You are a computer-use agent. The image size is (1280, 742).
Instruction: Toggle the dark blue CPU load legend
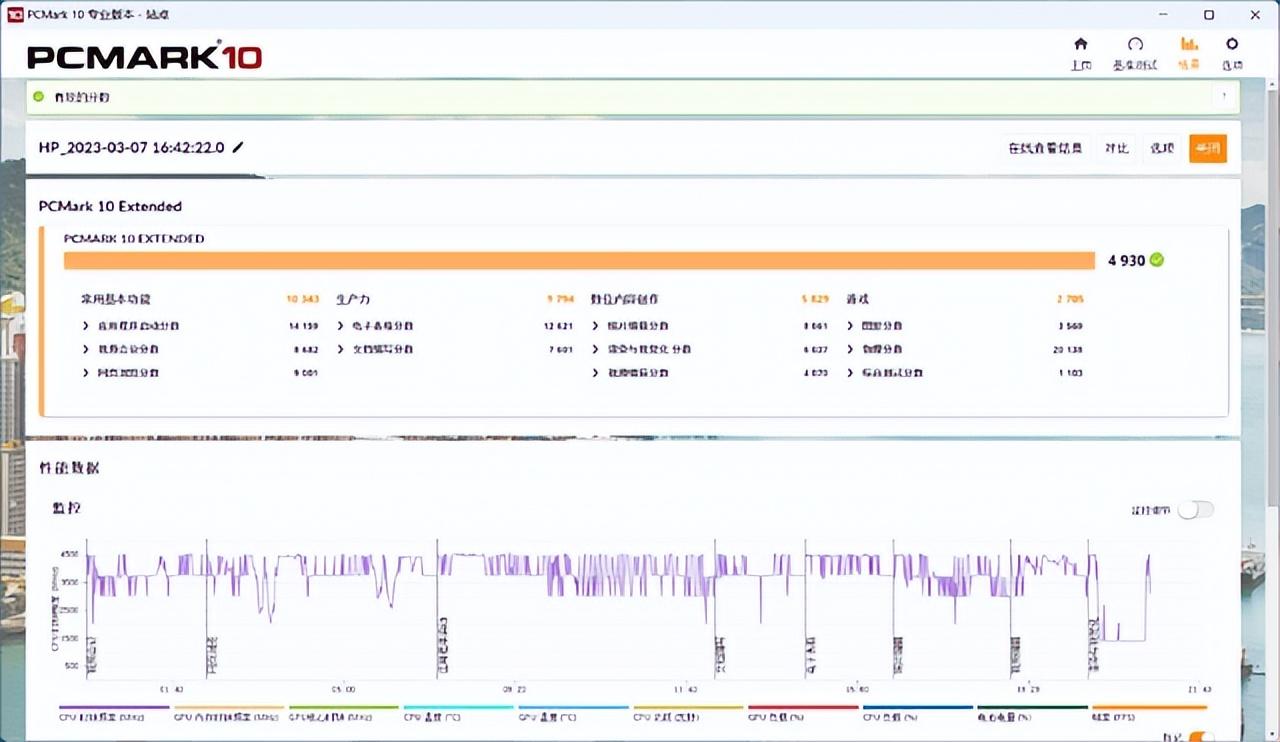(917, 713)
